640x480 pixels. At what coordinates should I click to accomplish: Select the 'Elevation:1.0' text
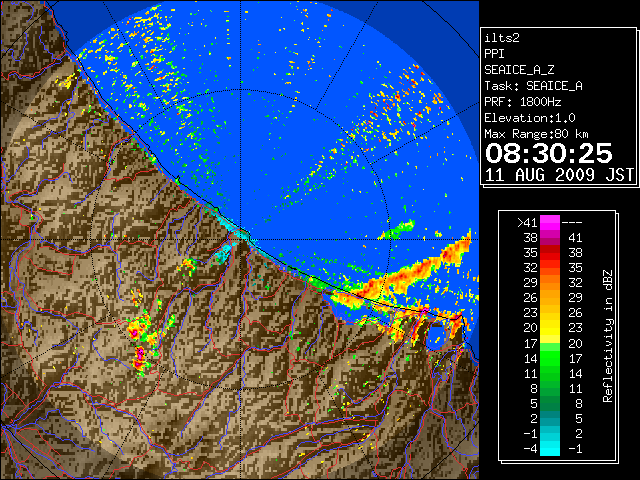pos(530,118)
